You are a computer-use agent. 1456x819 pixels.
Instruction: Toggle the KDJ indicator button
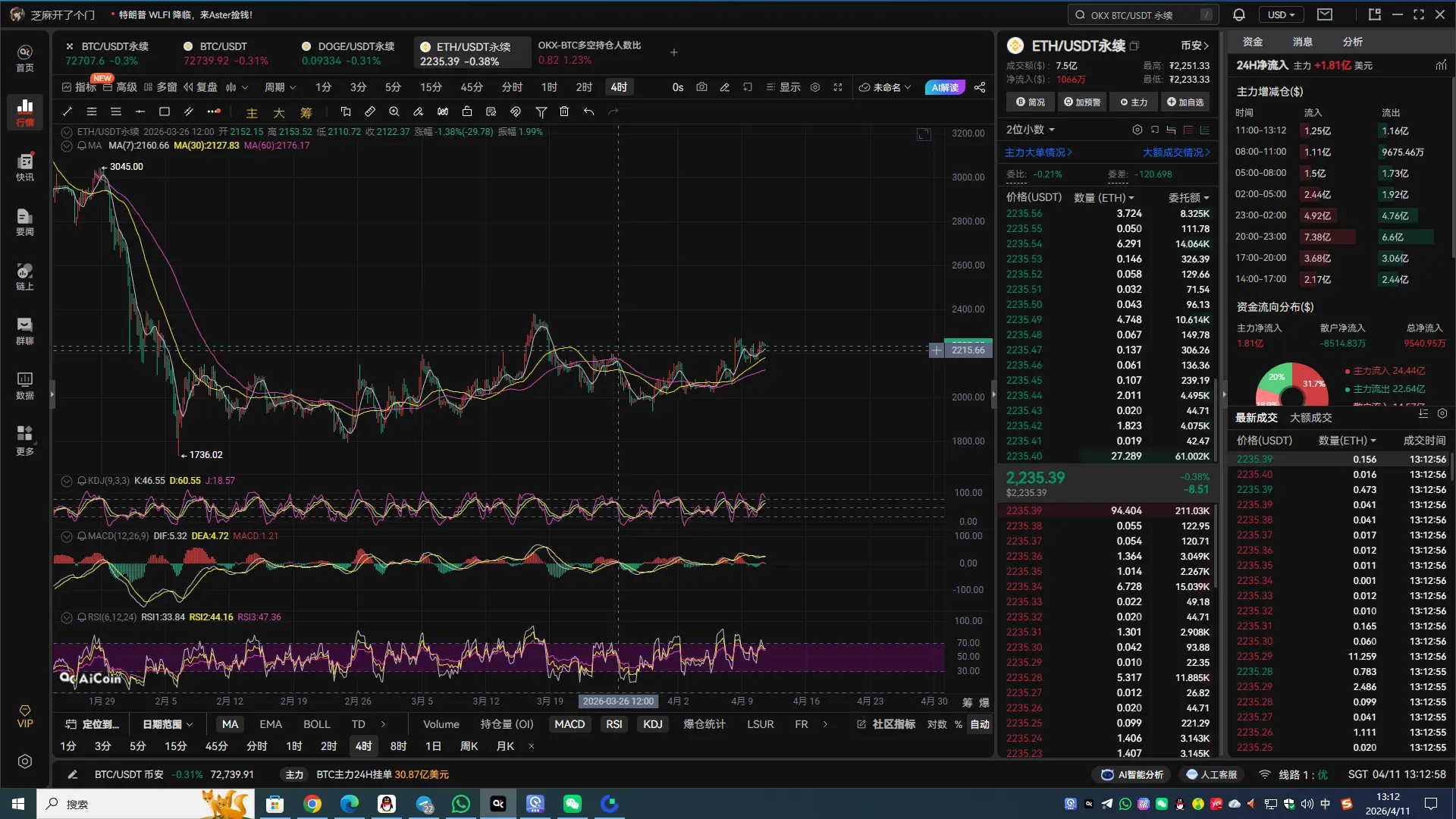click(652, 724)
